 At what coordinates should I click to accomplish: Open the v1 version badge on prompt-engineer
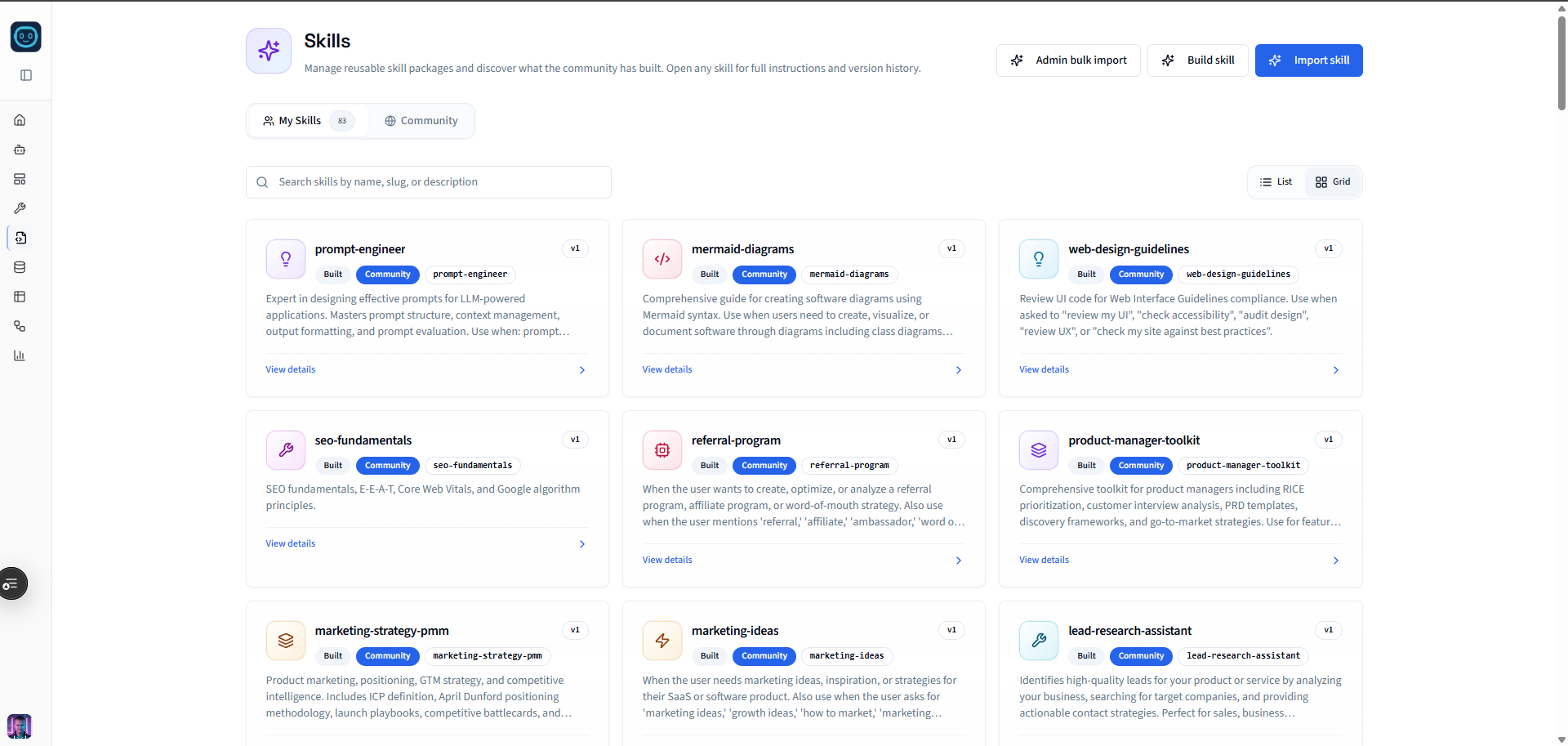click(575, 248)
